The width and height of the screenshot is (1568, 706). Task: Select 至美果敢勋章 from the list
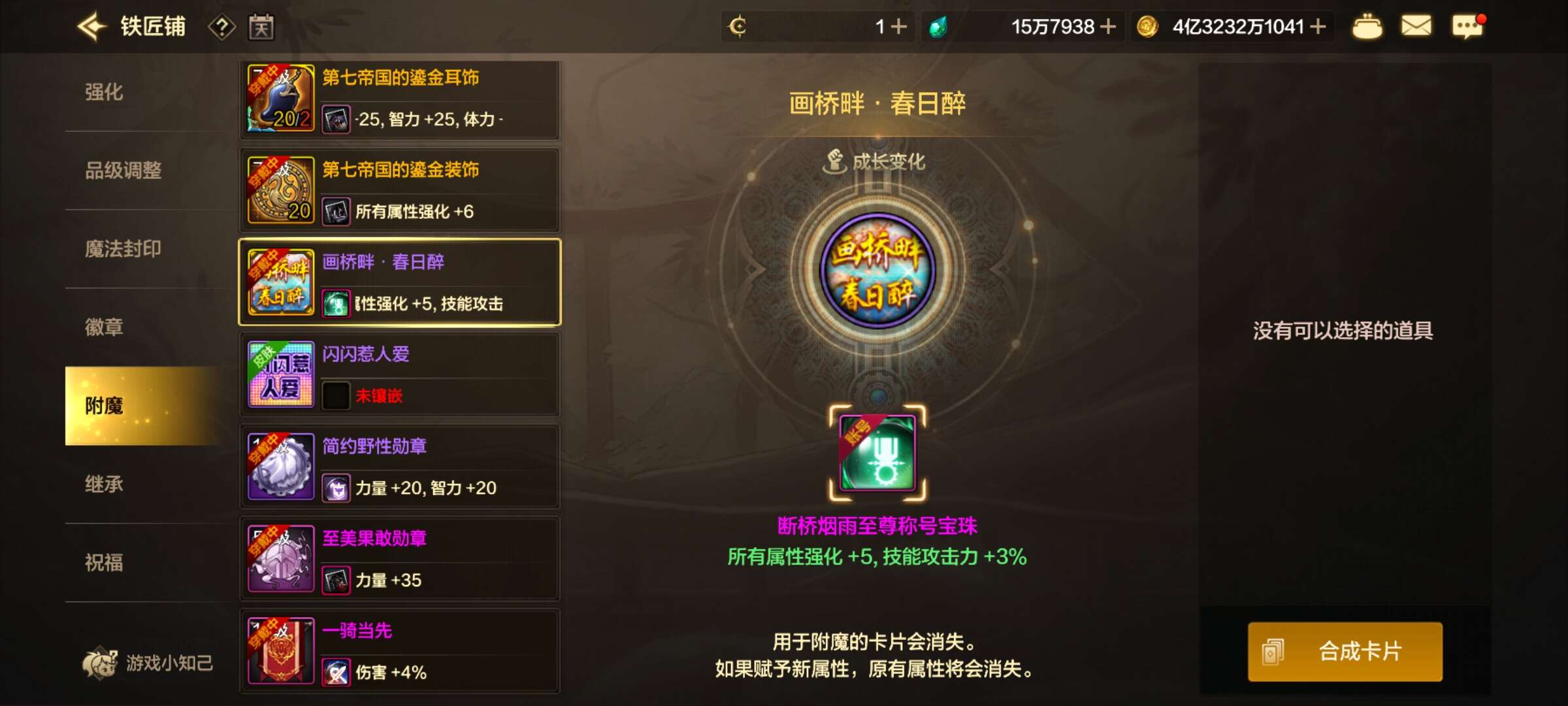coord(400,559)
